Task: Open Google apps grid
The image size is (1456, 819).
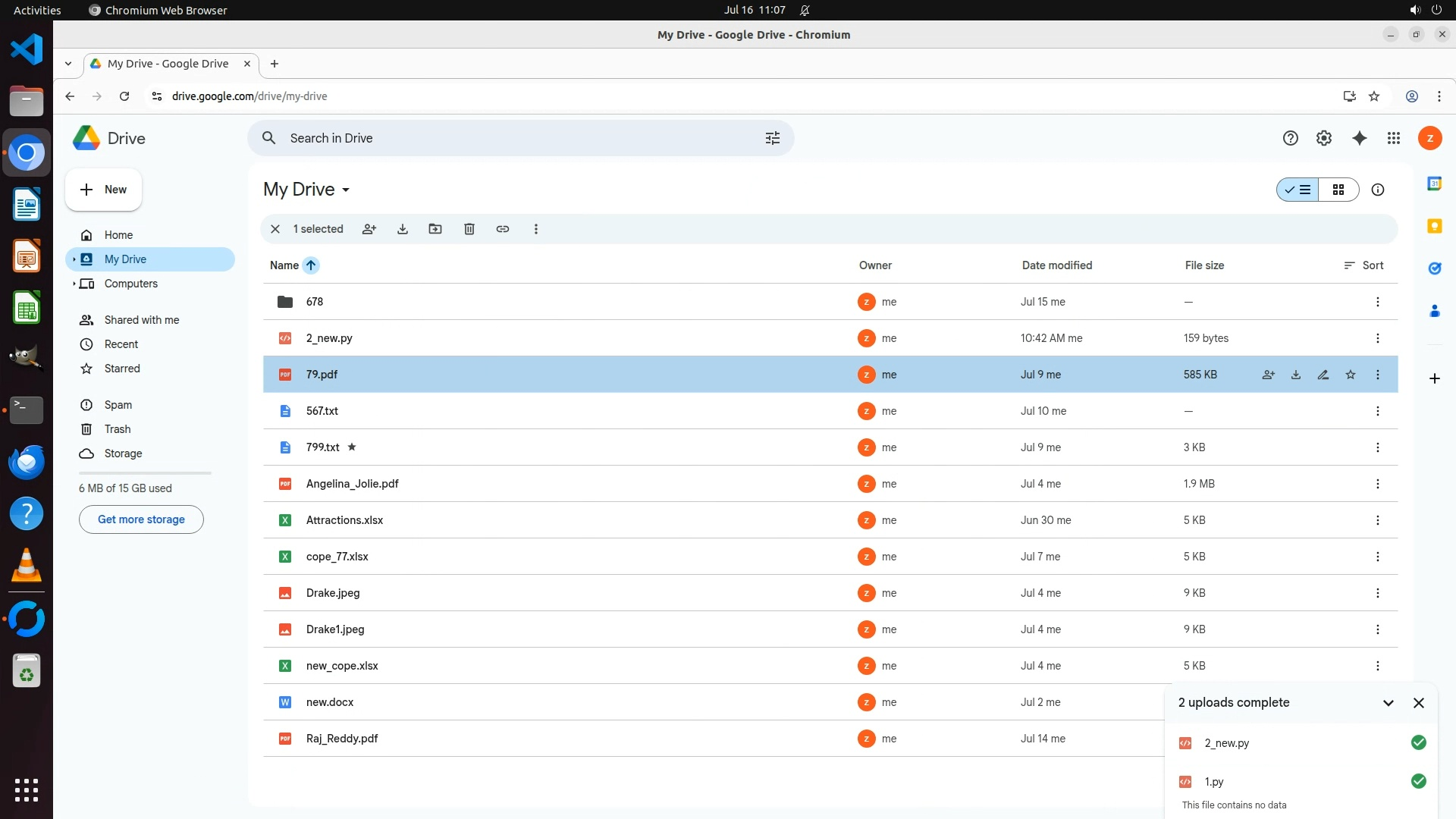Action: [x=1394, y=138]
